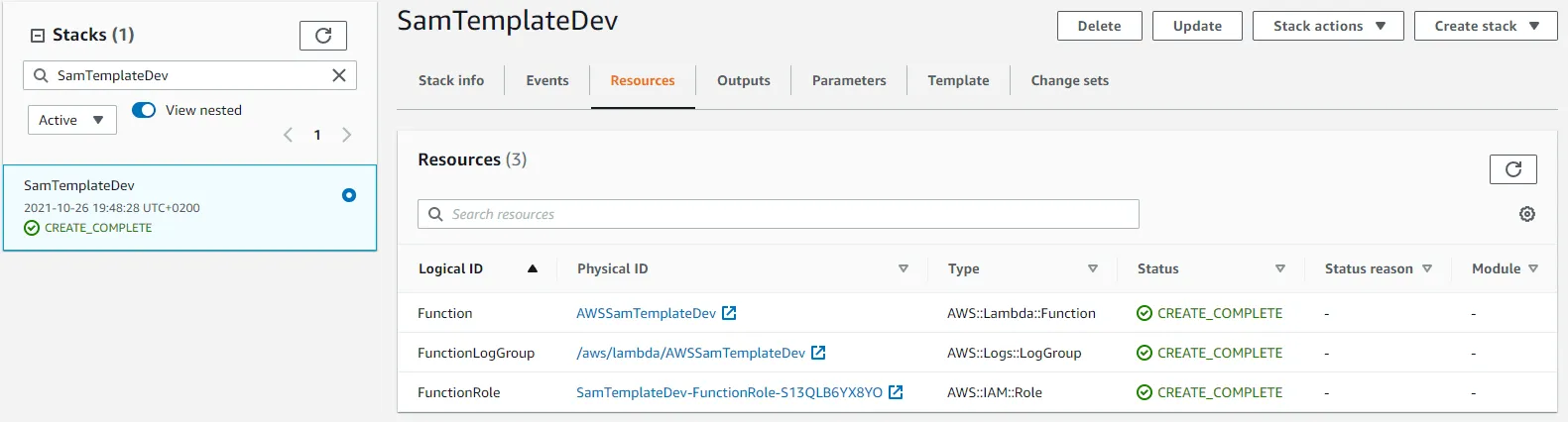The image size is (1568, 422).
Task: Switch to the Stack info tab
Action: click(451, 80)
